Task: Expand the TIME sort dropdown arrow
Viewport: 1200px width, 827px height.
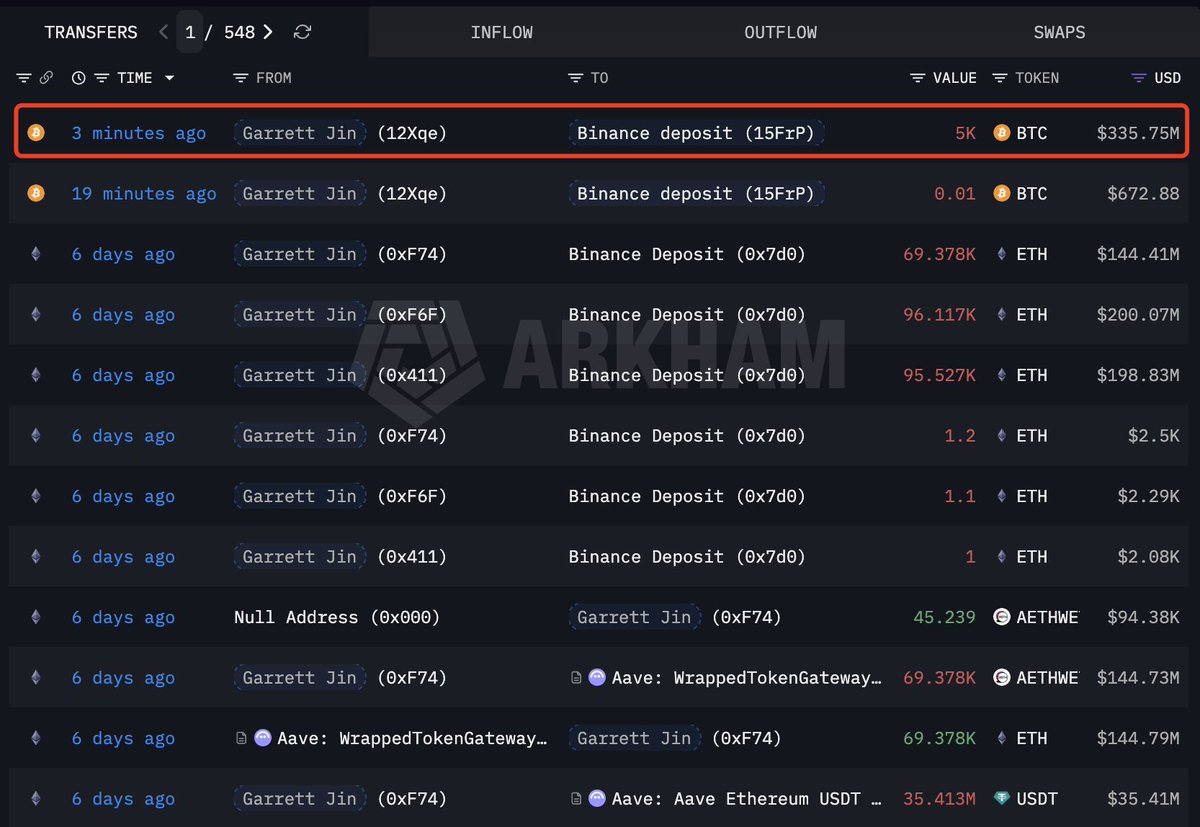Action: (170, 78)
